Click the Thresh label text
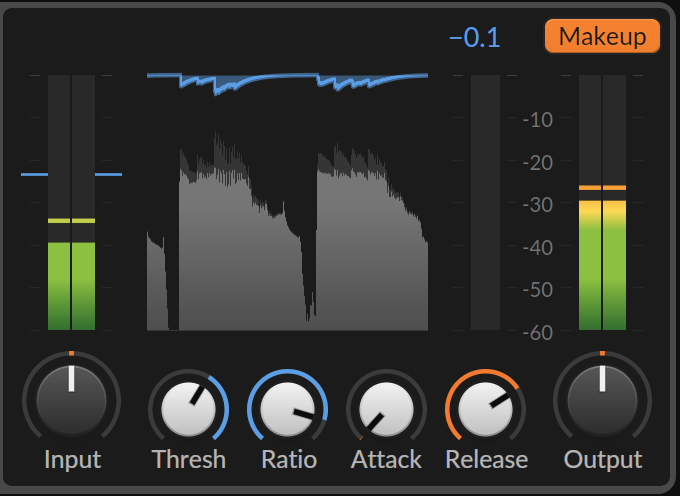The image size is (680, 496). click(189, 459)
